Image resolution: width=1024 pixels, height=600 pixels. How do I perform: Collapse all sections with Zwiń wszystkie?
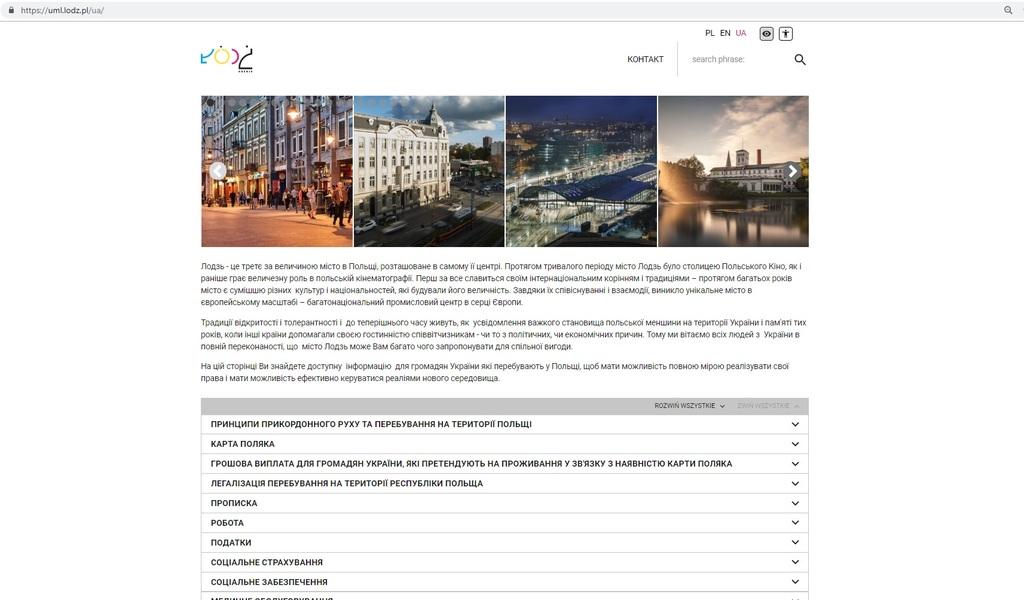click(x=768, y=406)
